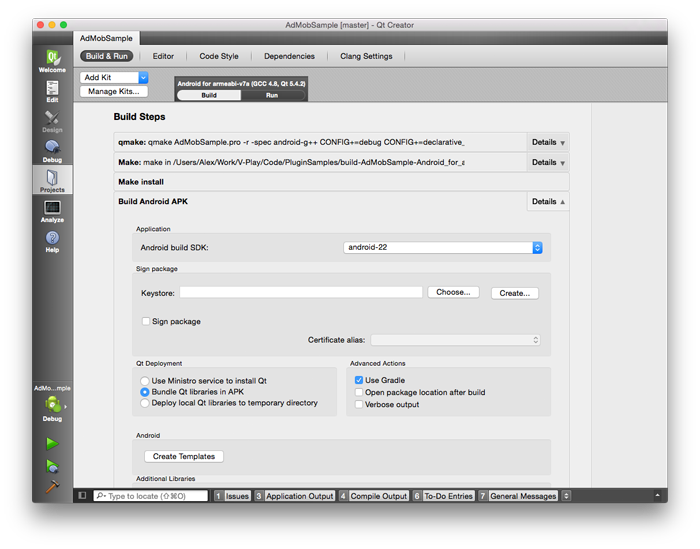Select the Projects mode

52,180
